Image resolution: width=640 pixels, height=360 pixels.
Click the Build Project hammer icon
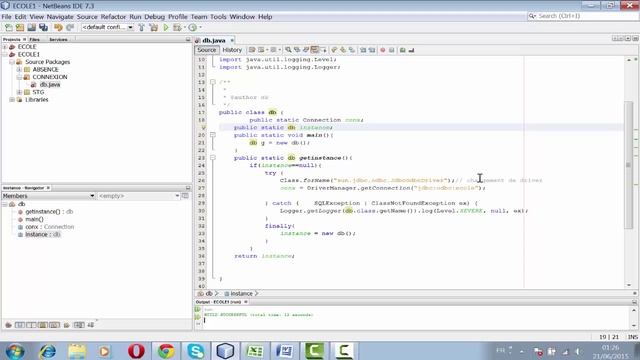tap(141, 27)
